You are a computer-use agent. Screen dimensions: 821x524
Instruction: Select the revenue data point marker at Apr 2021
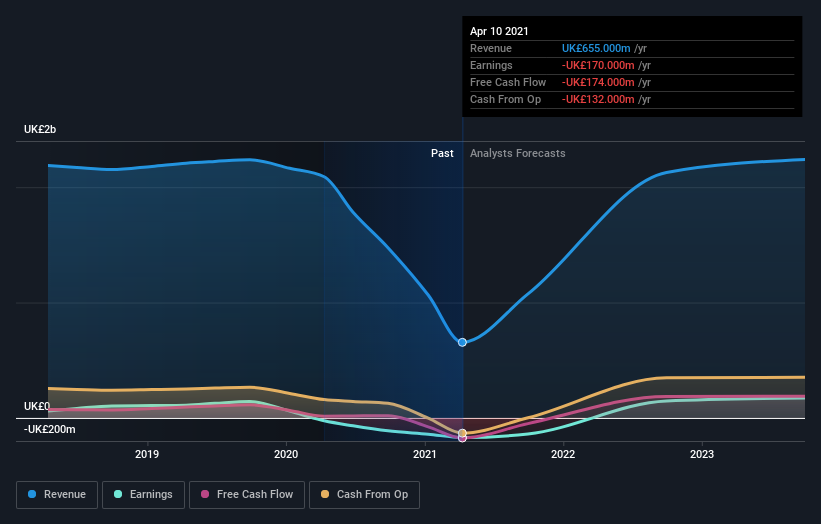point(462,342)
